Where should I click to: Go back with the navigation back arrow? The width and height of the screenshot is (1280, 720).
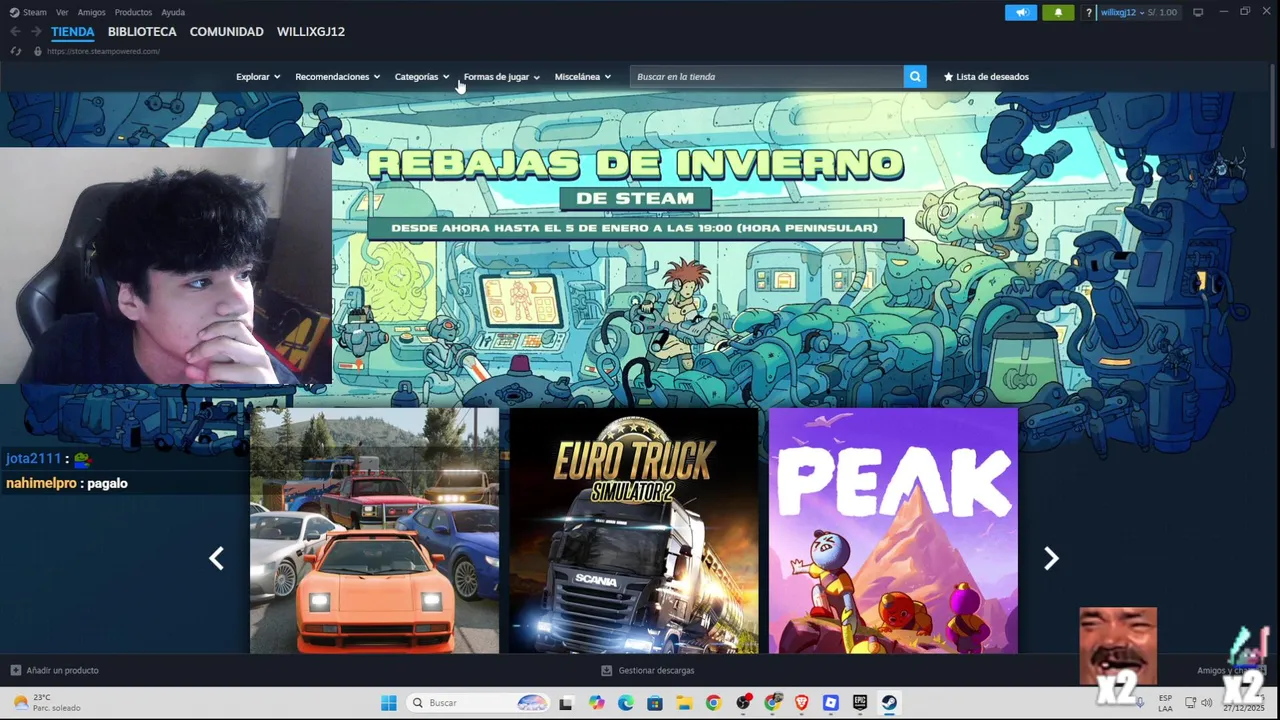[x=15, y=32]
